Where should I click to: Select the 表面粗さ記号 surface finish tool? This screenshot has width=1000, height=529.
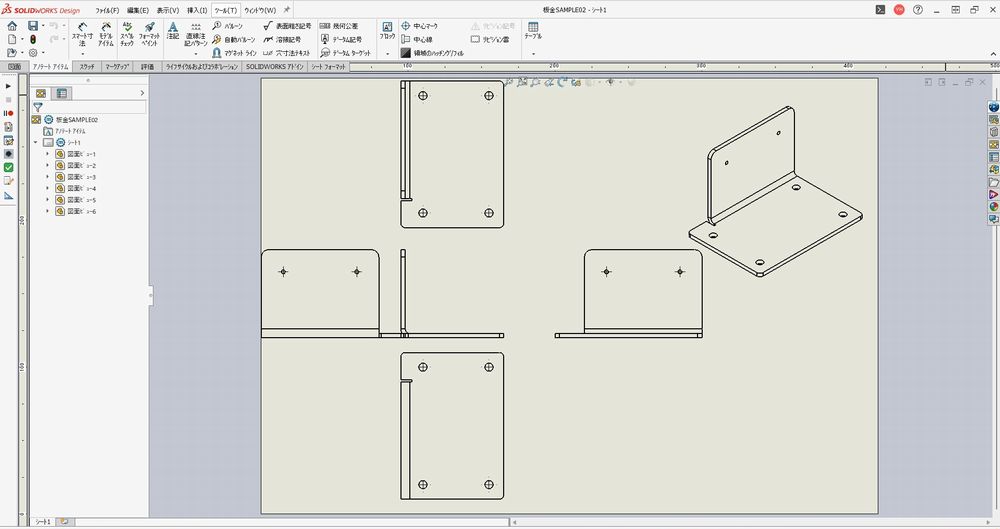287,26
